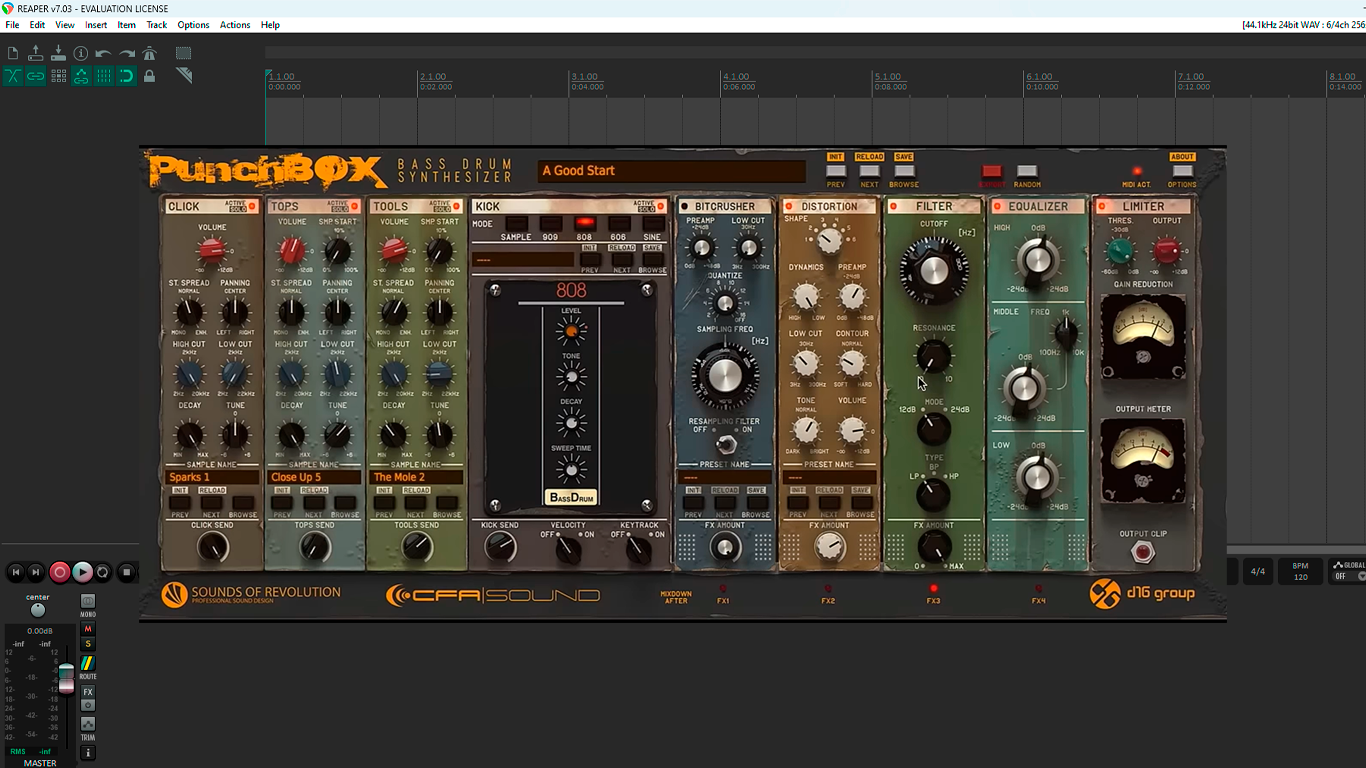Open the Track menu
Viewport: 1366px width, 768px height.
click(x=157, y=25)
